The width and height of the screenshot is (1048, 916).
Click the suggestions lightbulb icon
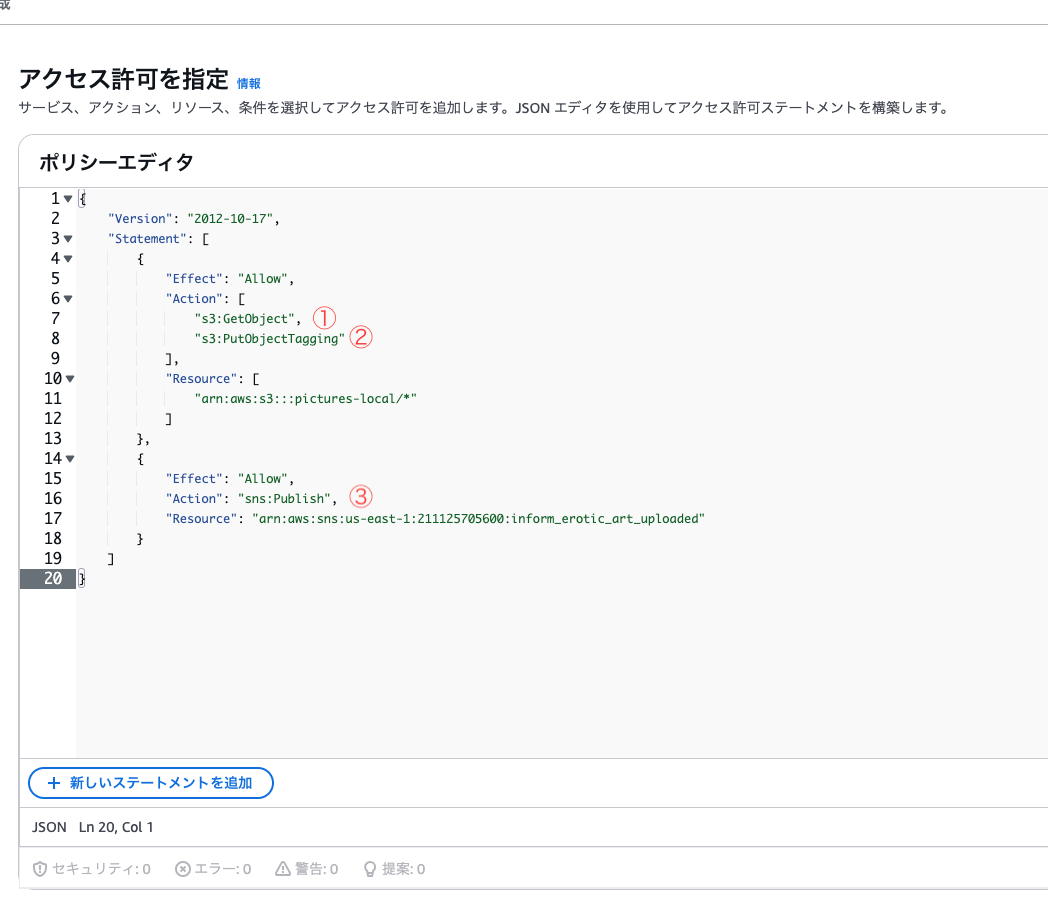370,869
